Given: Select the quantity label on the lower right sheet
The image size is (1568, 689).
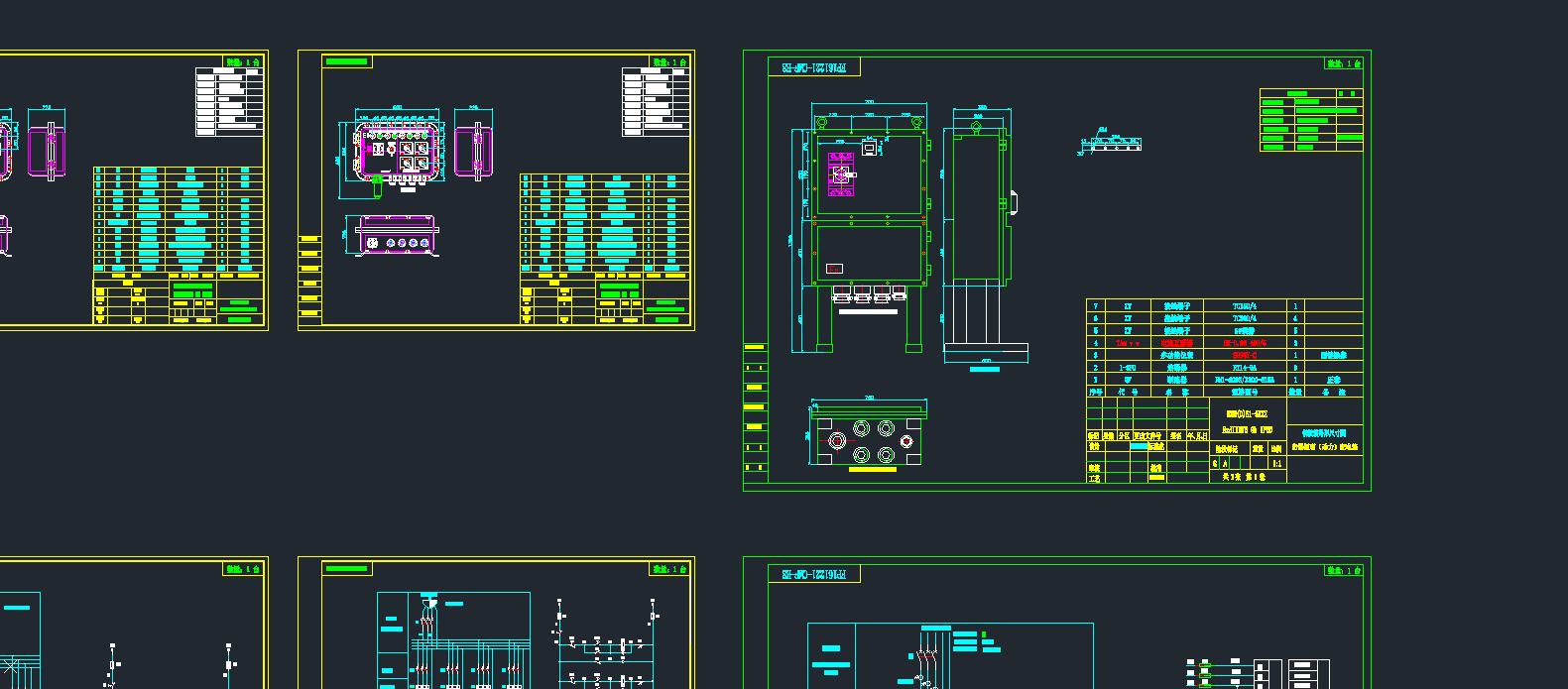Looking at the screenshot, I should click(x=1344, y=570).
